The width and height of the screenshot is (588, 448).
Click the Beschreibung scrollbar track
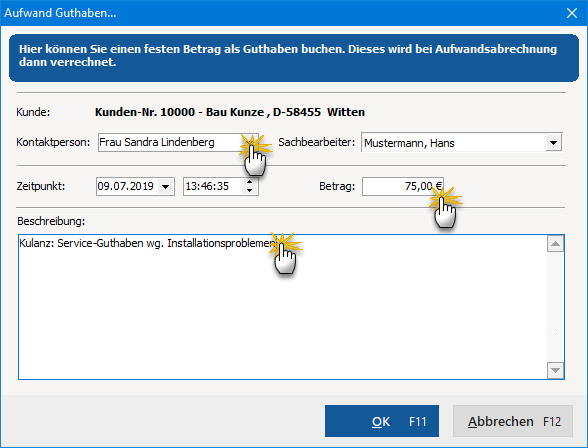click(555, 307)
